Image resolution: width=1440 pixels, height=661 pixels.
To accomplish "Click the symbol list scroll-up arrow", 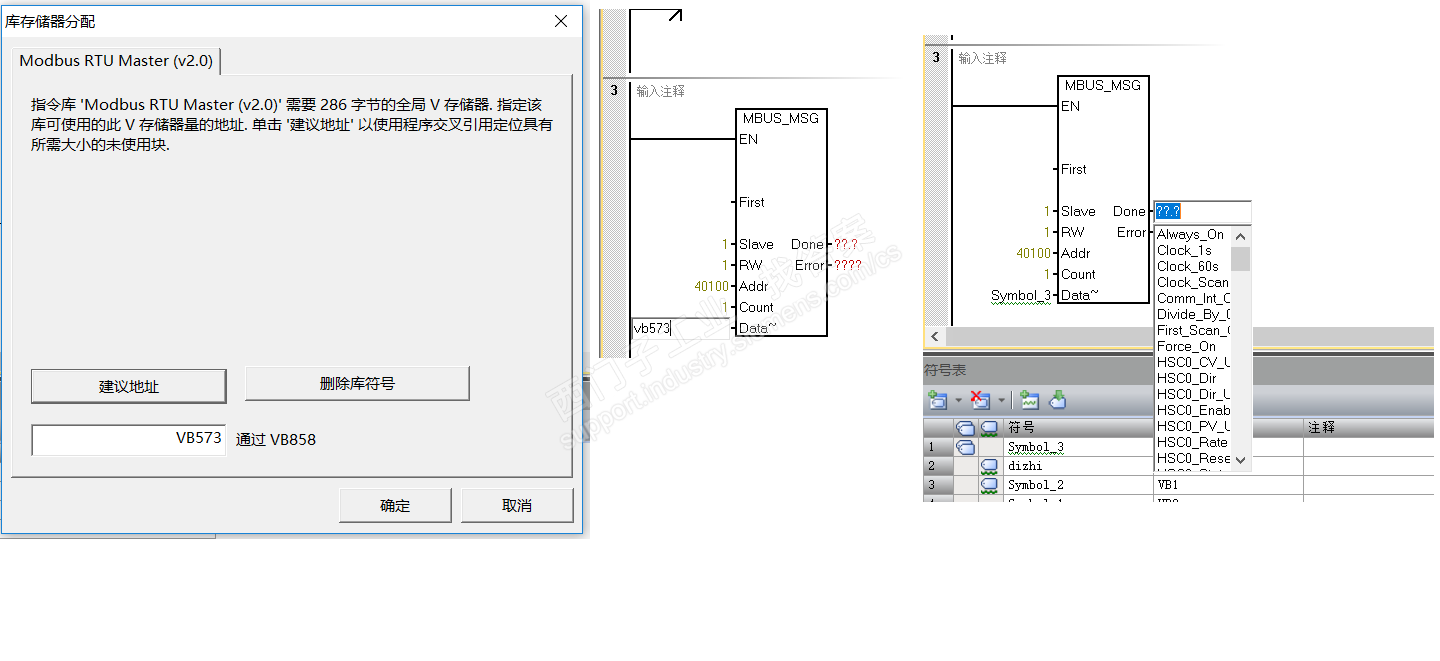I will click(1240, 236).
